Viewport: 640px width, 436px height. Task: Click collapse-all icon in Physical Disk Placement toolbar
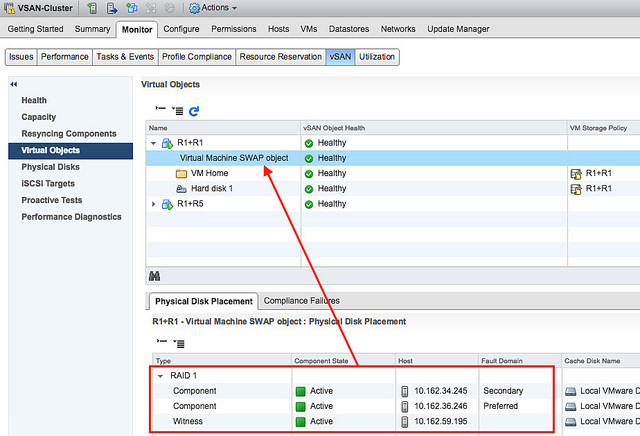[160, 342]
